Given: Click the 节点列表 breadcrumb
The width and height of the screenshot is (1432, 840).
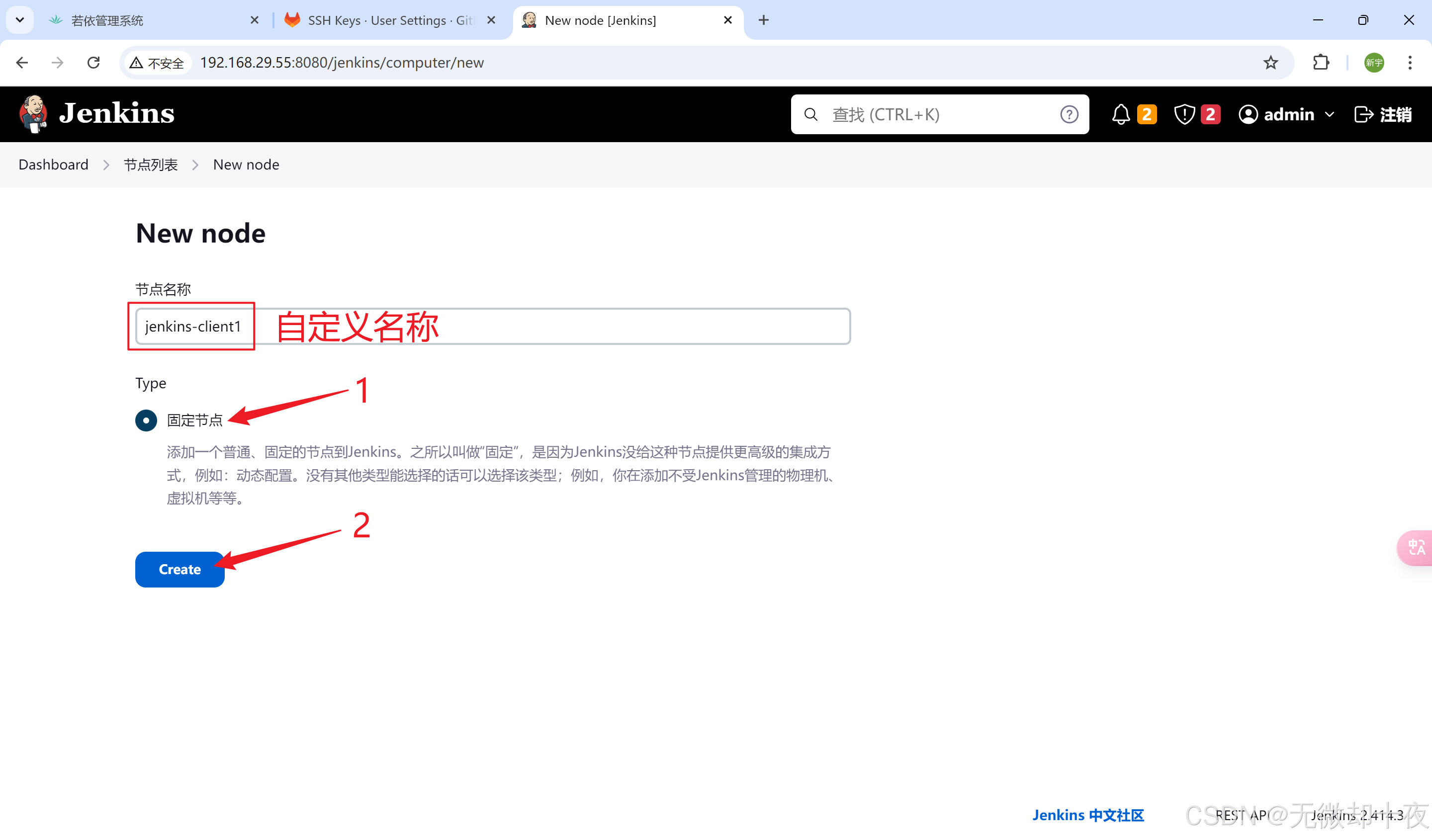Looking at the screenshot, I should coord(151,165).
